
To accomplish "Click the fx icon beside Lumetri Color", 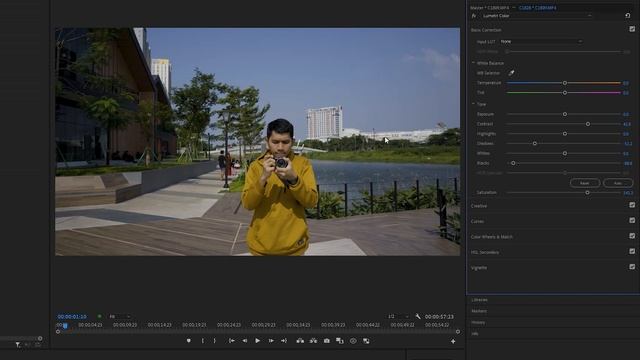I will 474,16.
